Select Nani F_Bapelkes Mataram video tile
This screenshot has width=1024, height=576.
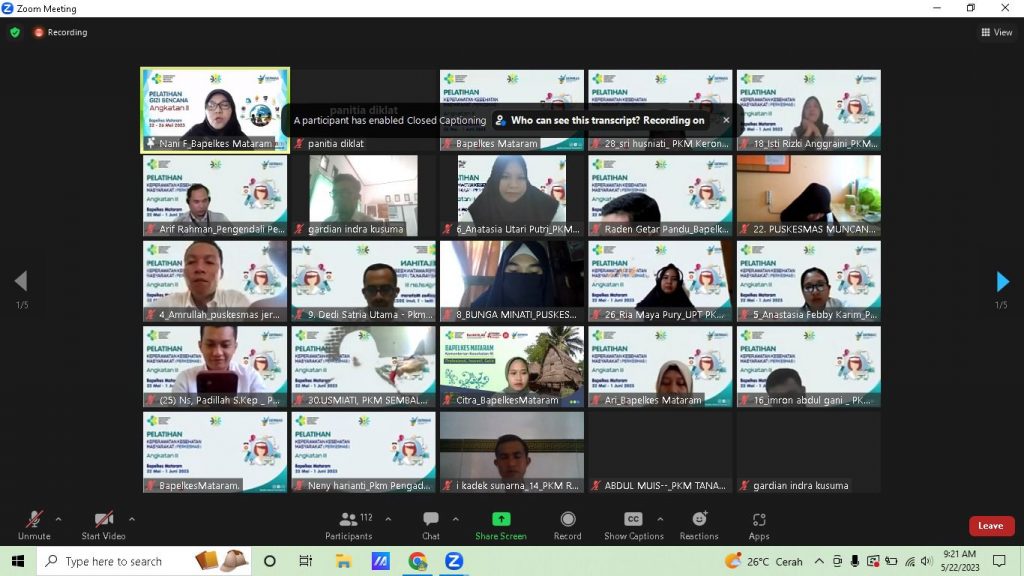pyautogui.click(x=215, y=110)
